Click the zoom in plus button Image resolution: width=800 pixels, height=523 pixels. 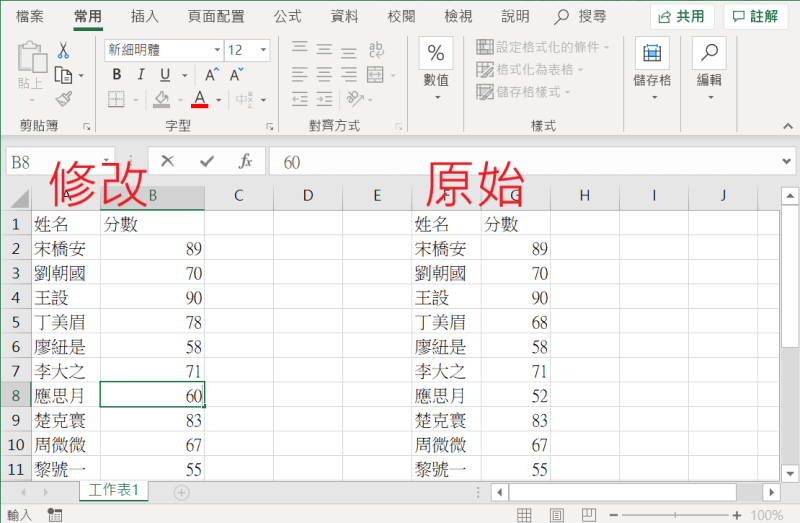(x=737, y=515)
